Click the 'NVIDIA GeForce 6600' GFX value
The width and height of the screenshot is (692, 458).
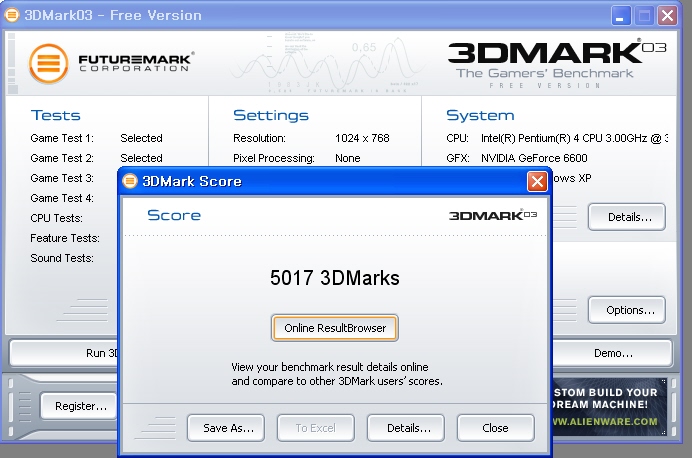click(x=534, y=158)
